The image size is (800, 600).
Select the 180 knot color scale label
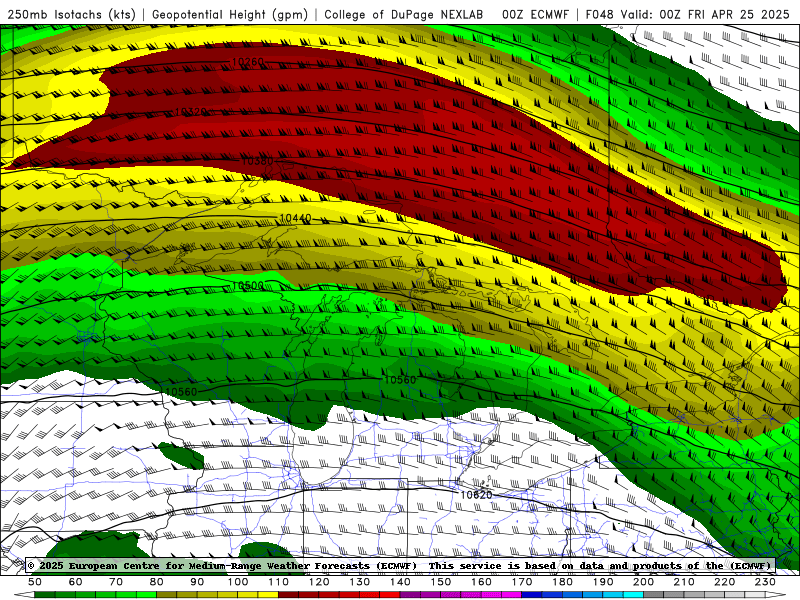(562, 582)
